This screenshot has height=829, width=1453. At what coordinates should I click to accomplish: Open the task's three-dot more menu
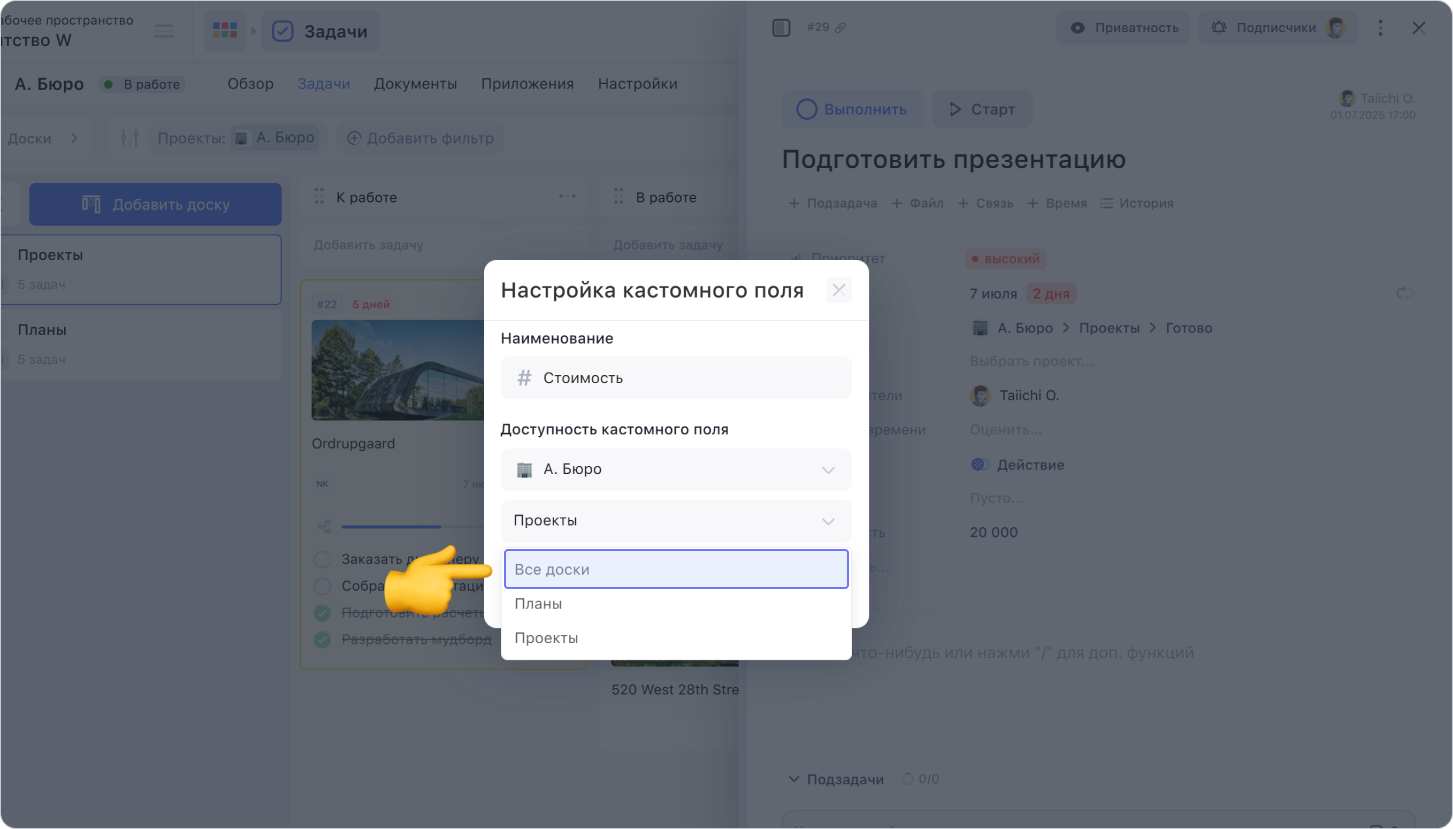click(x=1381, y=28)
